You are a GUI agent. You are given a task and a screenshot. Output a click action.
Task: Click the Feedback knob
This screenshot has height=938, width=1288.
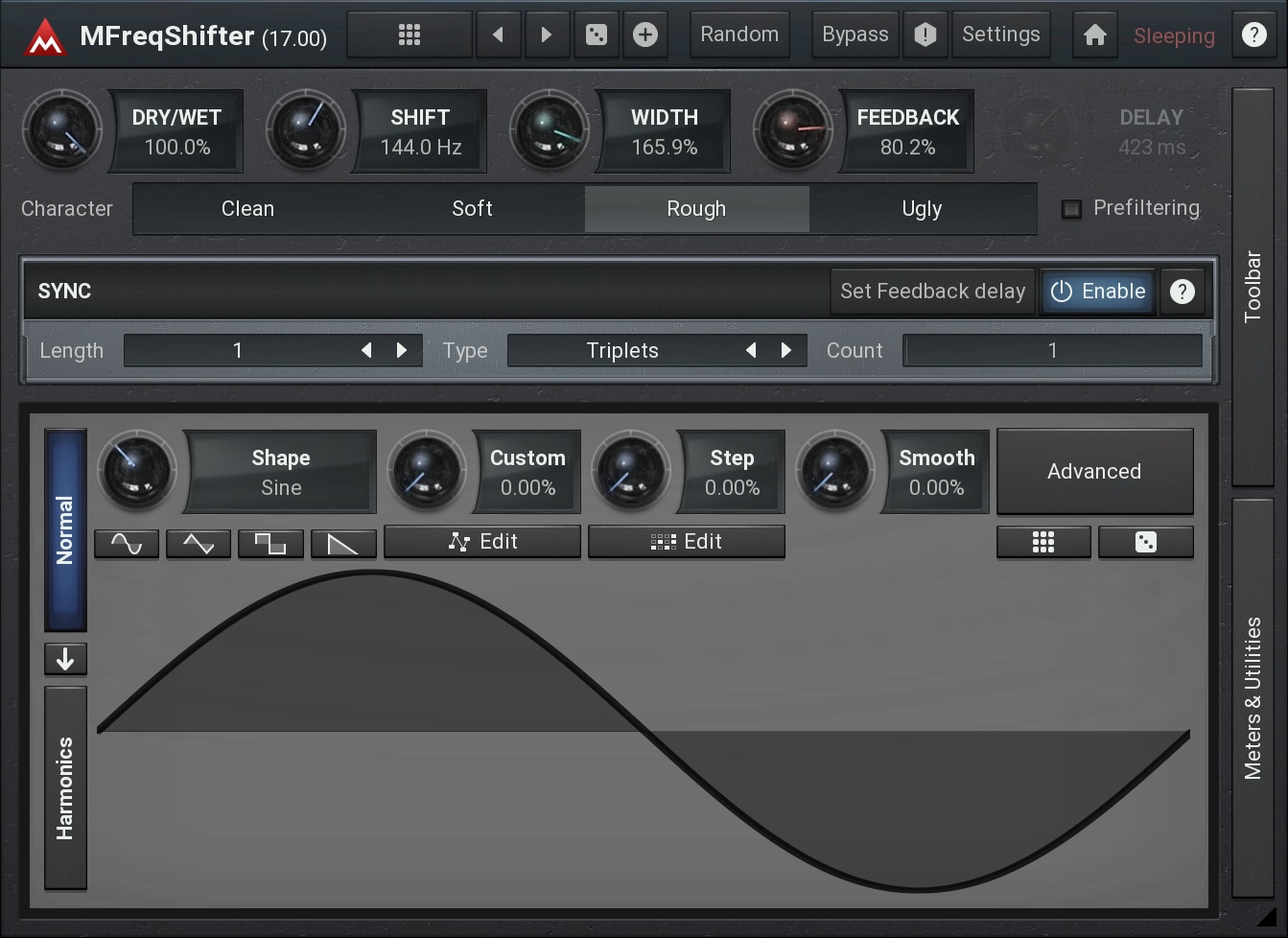(792, 130)
